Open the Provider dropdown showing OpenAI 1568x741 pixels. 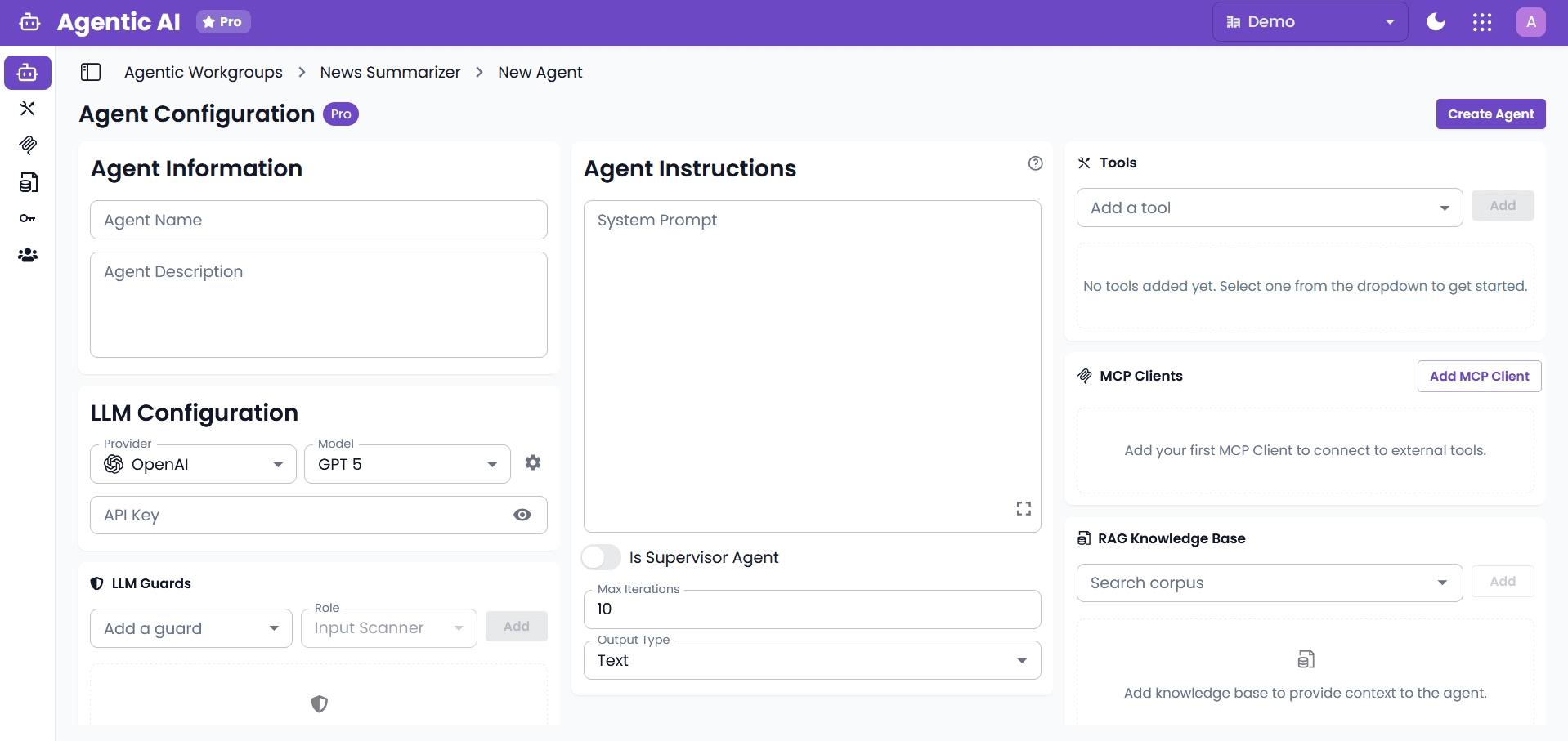point(193,464)
